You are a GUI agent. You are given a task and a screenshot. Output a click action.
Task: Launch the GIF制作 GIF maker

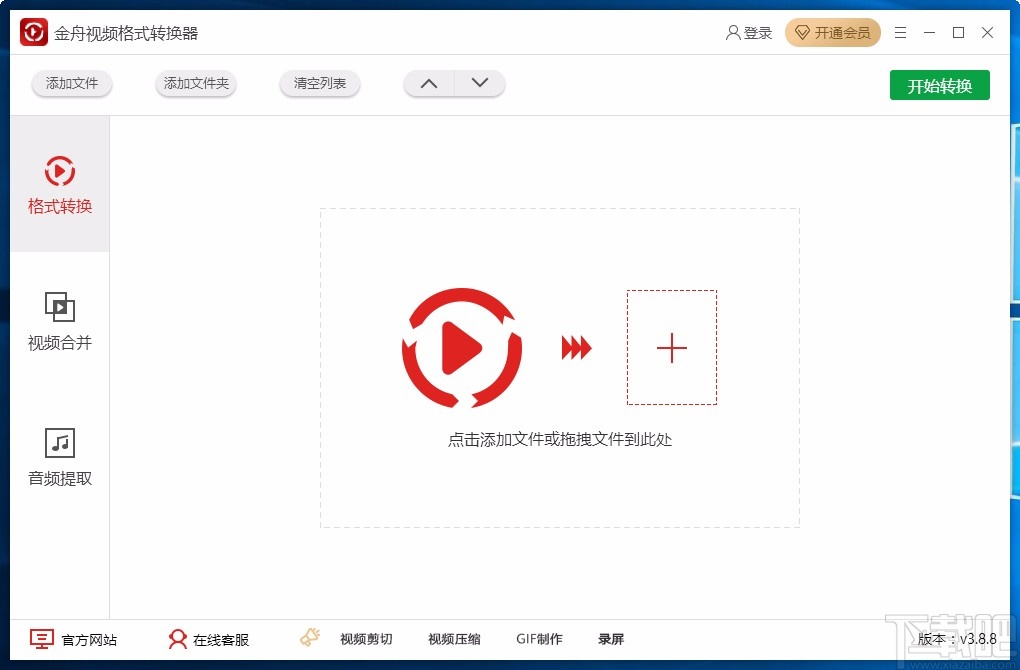539,638
